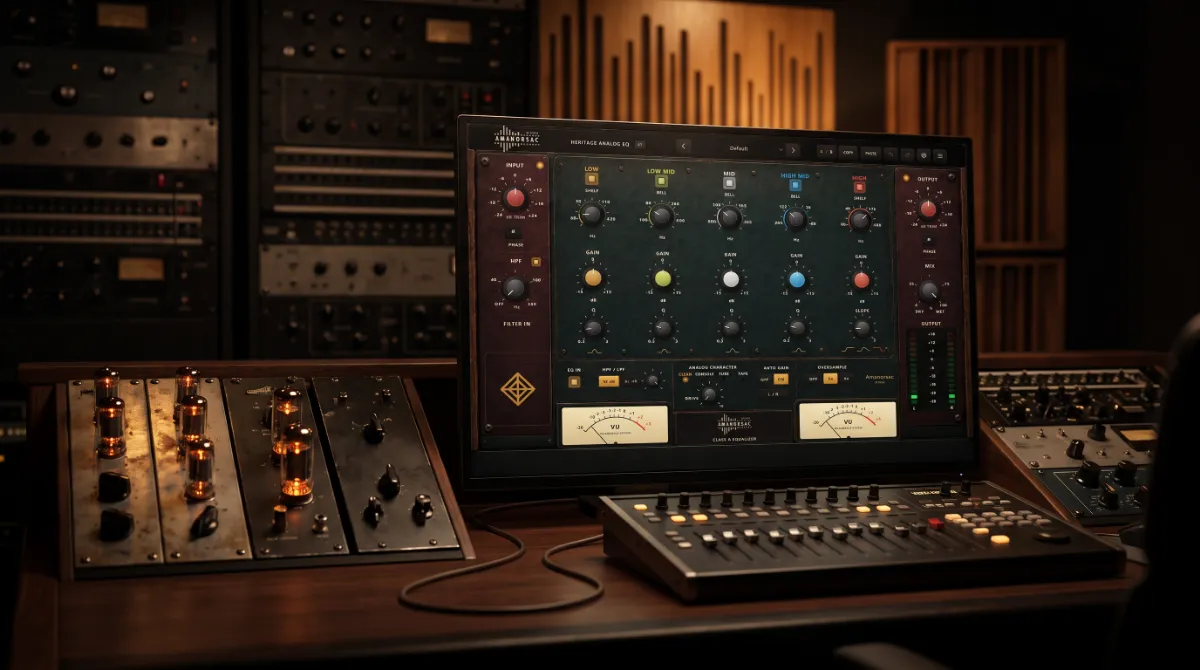Click the right VU meter
Screen dimensions: 1200x670
pyautogui.click(x=847, y=420)
